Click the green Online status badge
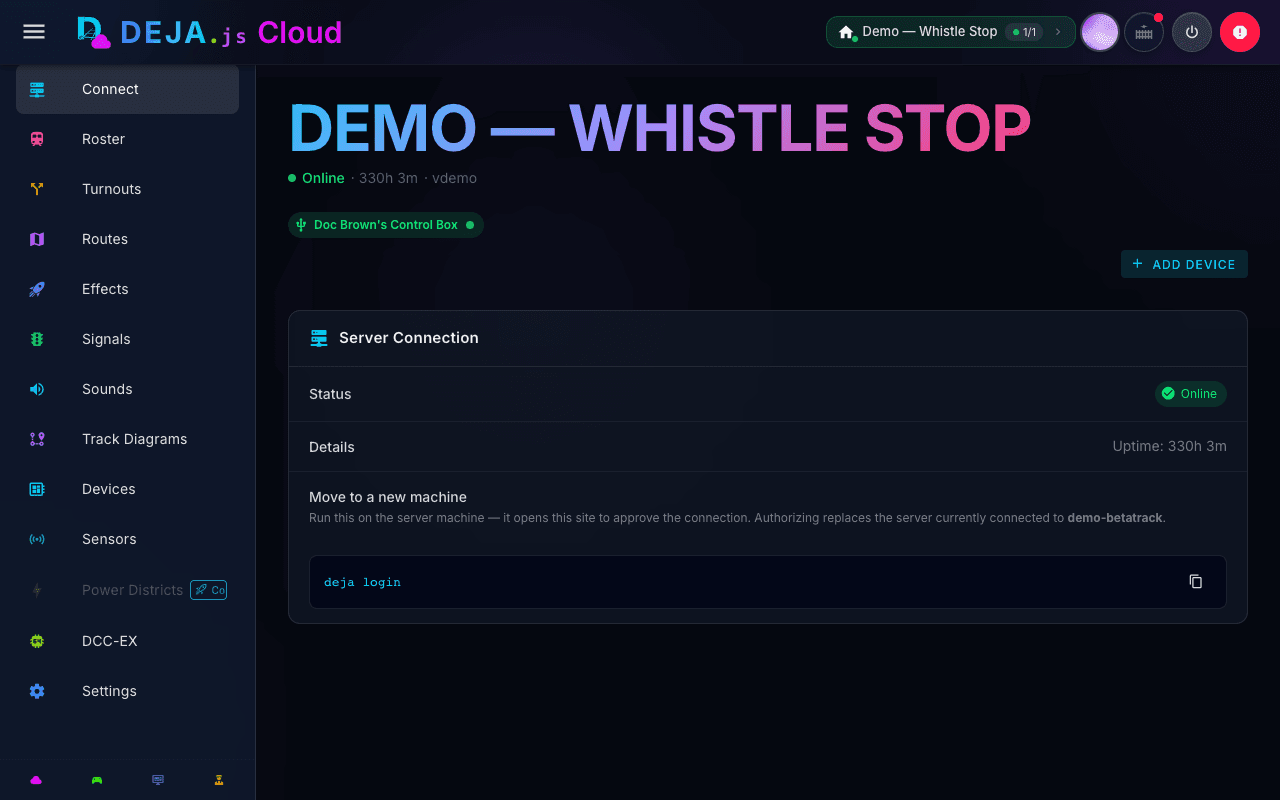1280x800 pixels. pos(1191,394)
